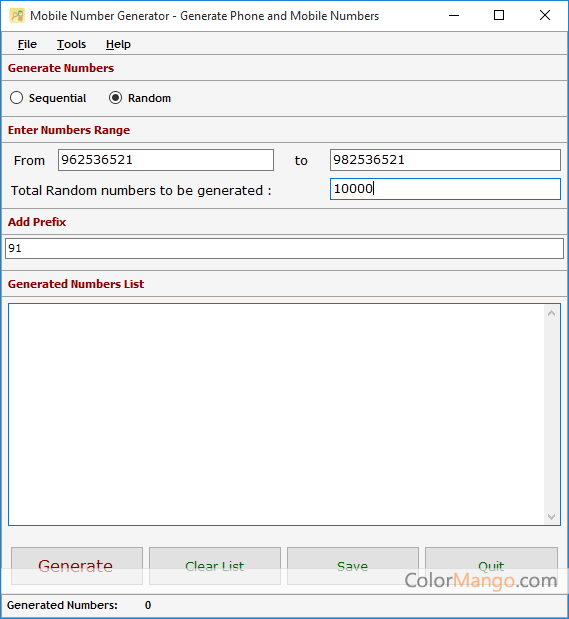Viewport: 569px width, 619px height.
Task: Select the Random radio button
Action: click(115, 98)
